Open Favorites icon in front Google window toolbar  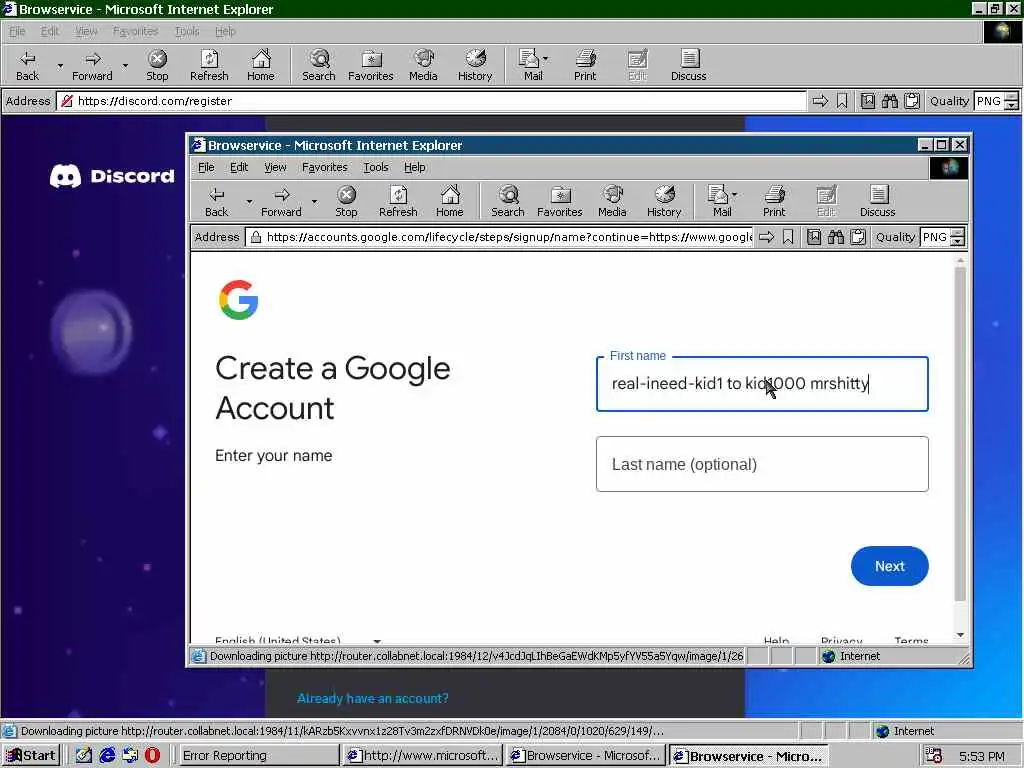[x=560, y=201]
